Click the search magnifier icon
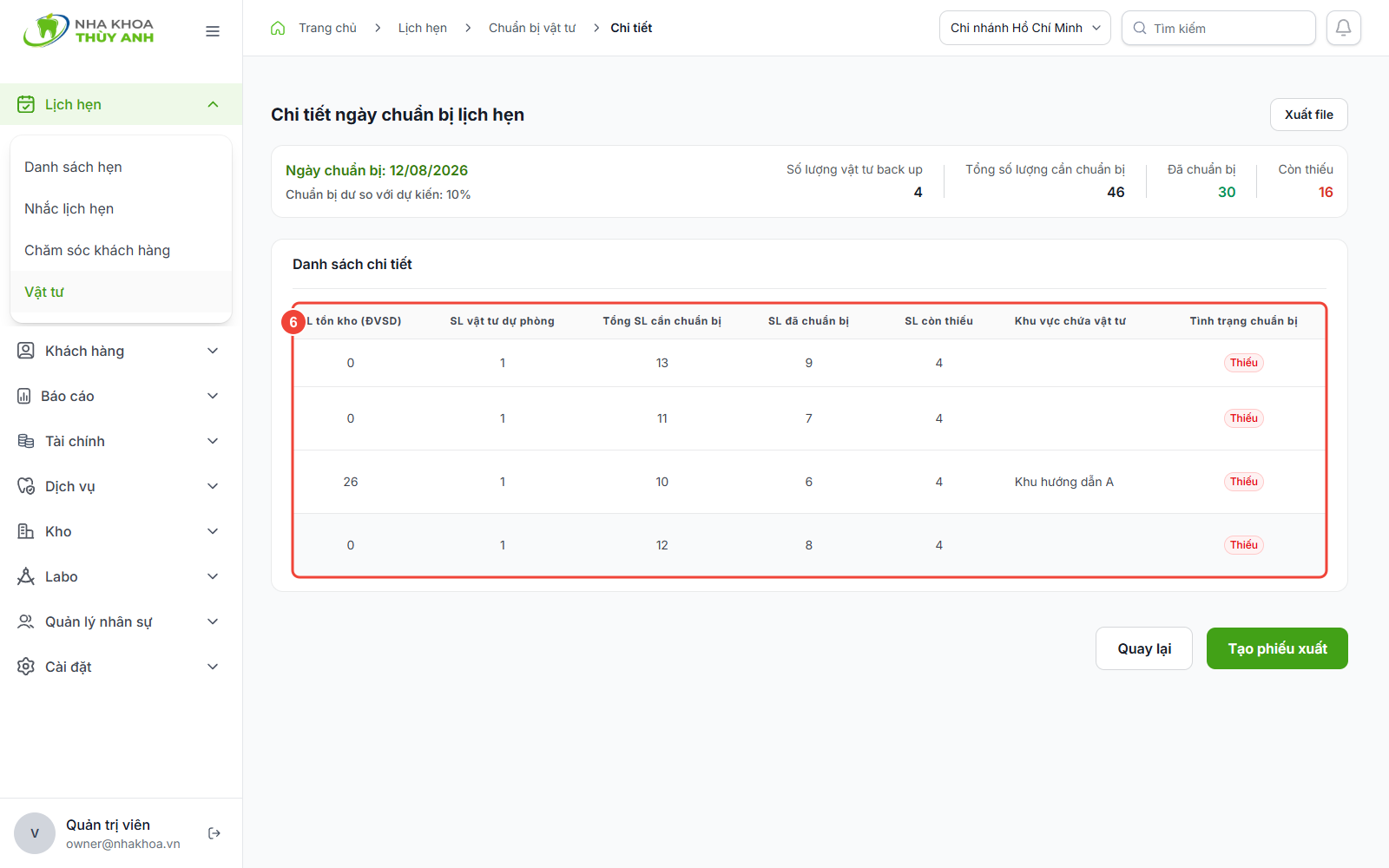The height and width of the screenshot is (868, 1389). click(1139, 28)
